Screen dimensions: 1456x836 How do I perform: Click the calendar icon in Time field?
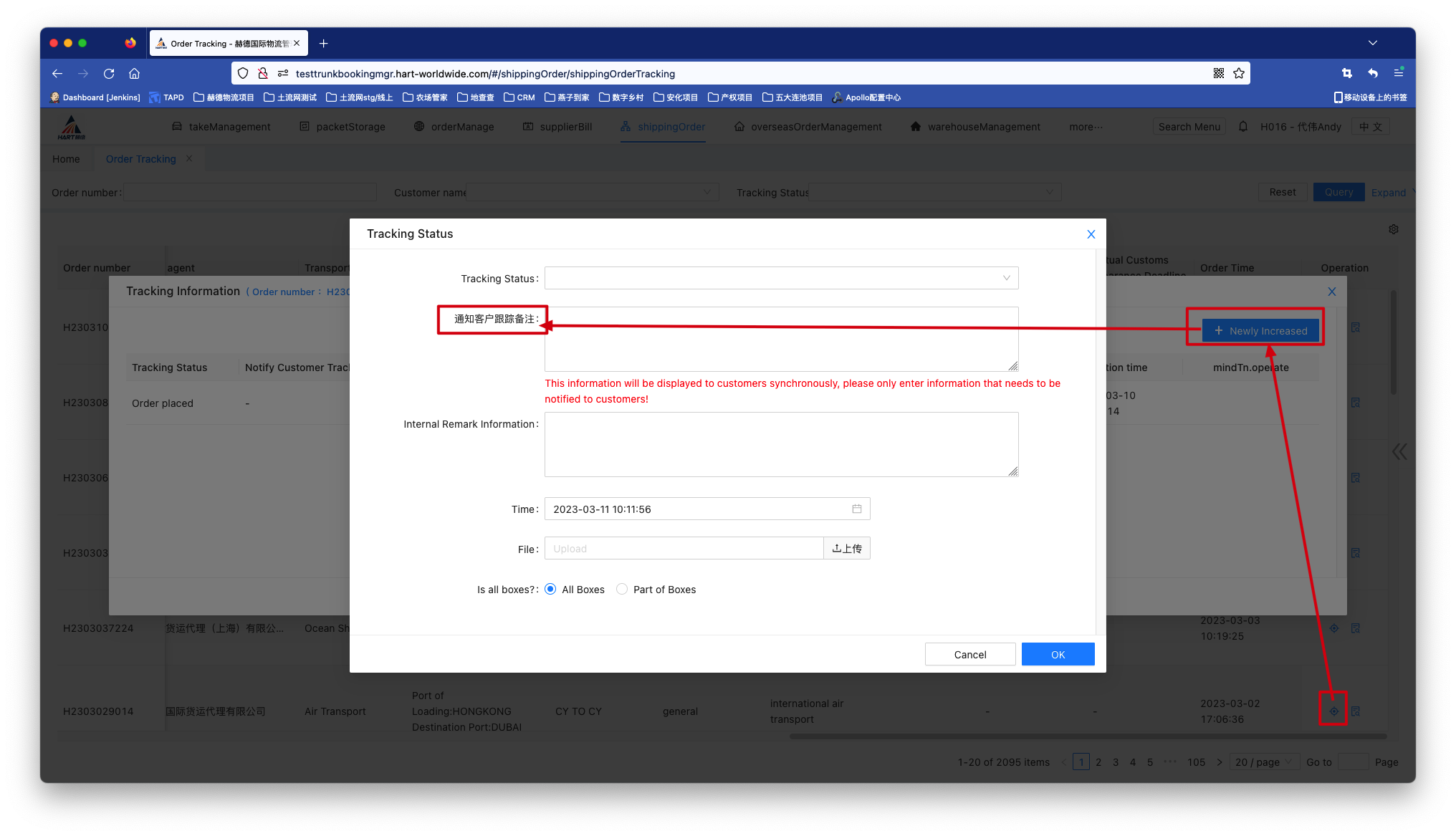pos(856,509)
